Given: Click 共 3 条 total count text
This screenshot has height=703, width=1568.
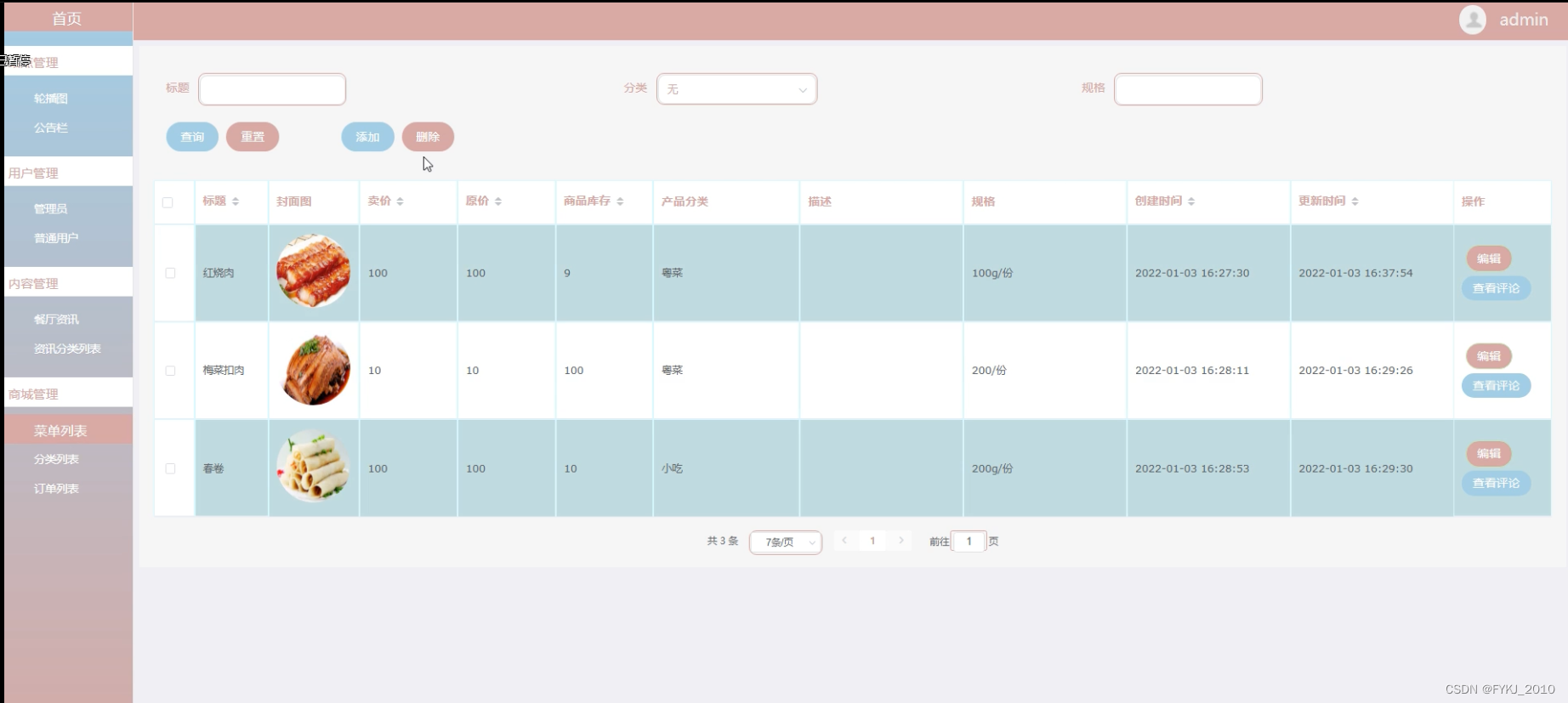Looking at the screenshot, I should [723, 541].
